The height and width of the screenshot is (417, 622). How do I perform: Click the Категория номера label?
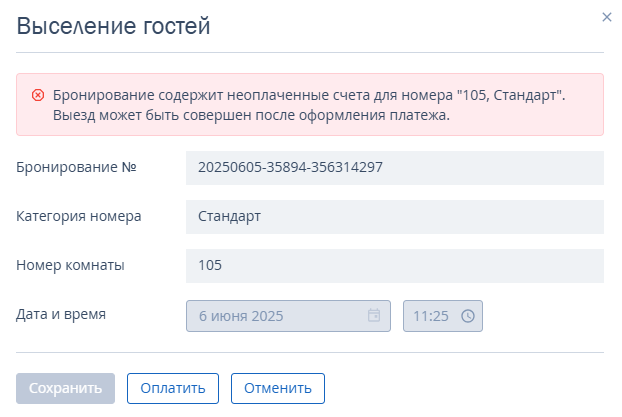click(79, 217)
